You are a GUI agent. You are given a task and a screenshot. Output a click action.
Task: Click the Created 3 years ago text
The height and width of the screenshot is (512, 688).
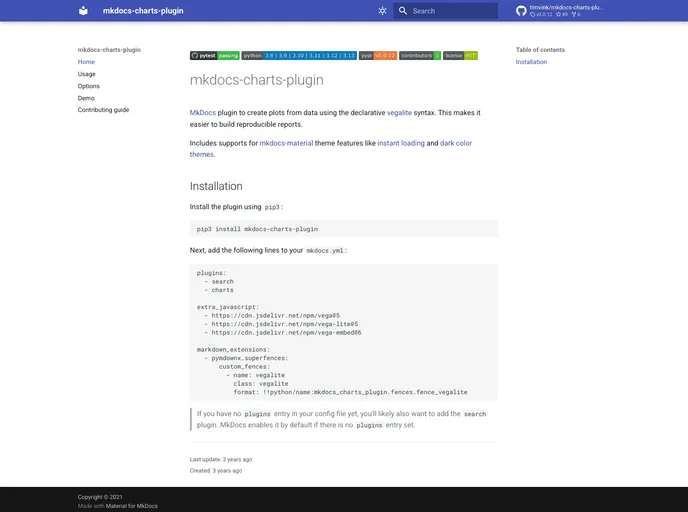pos(216,471)
